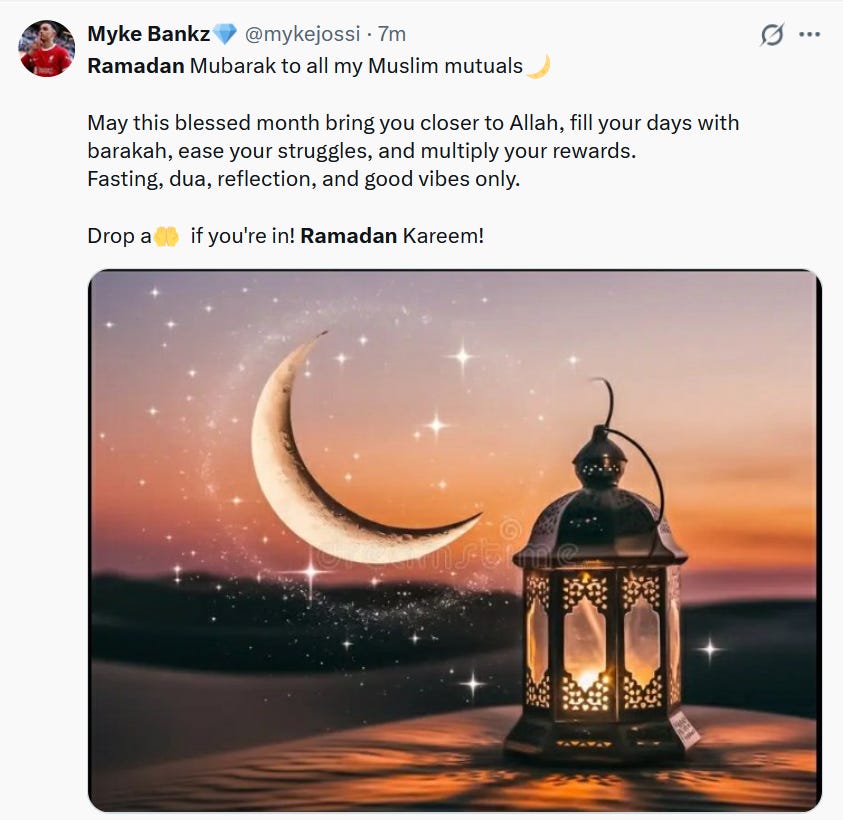Click the Grok explain-post icon

tap(772, 35)
